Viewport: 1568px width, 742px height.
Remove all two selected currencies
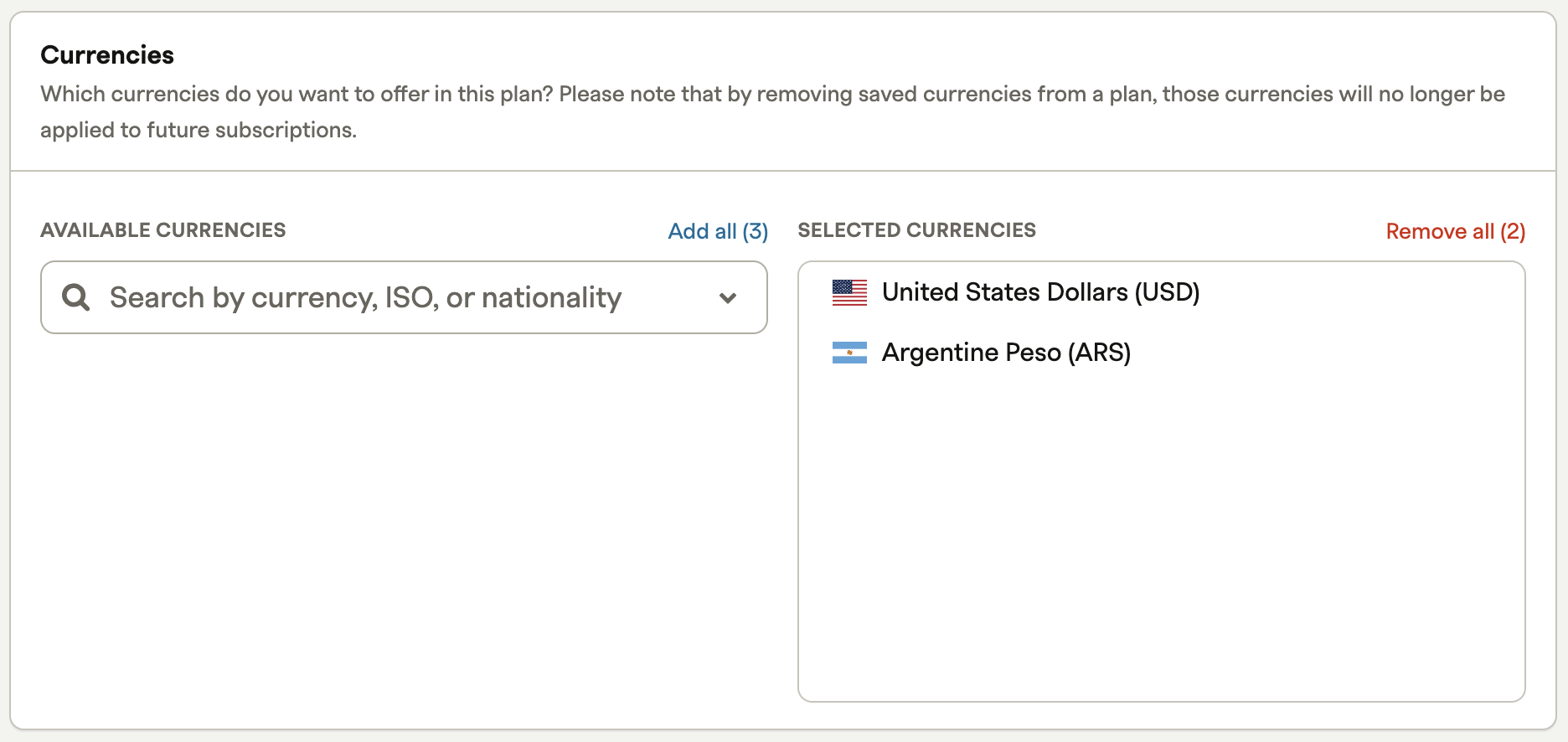click(x=1456, y=231)
